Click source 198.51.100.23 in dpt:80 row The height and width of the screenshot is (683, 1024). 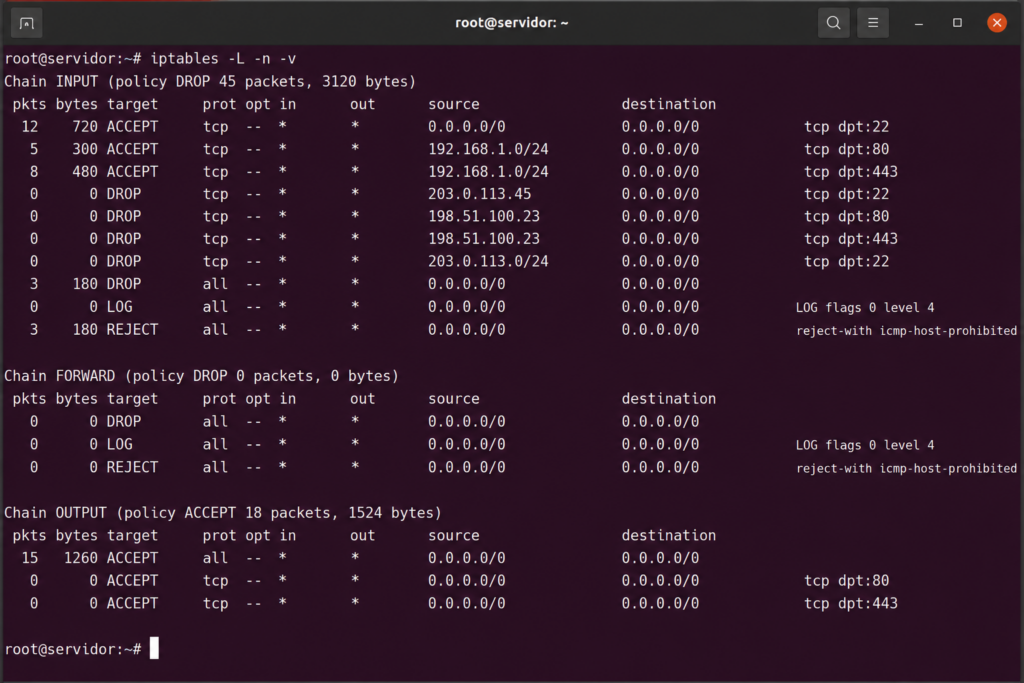coord(484,216)
